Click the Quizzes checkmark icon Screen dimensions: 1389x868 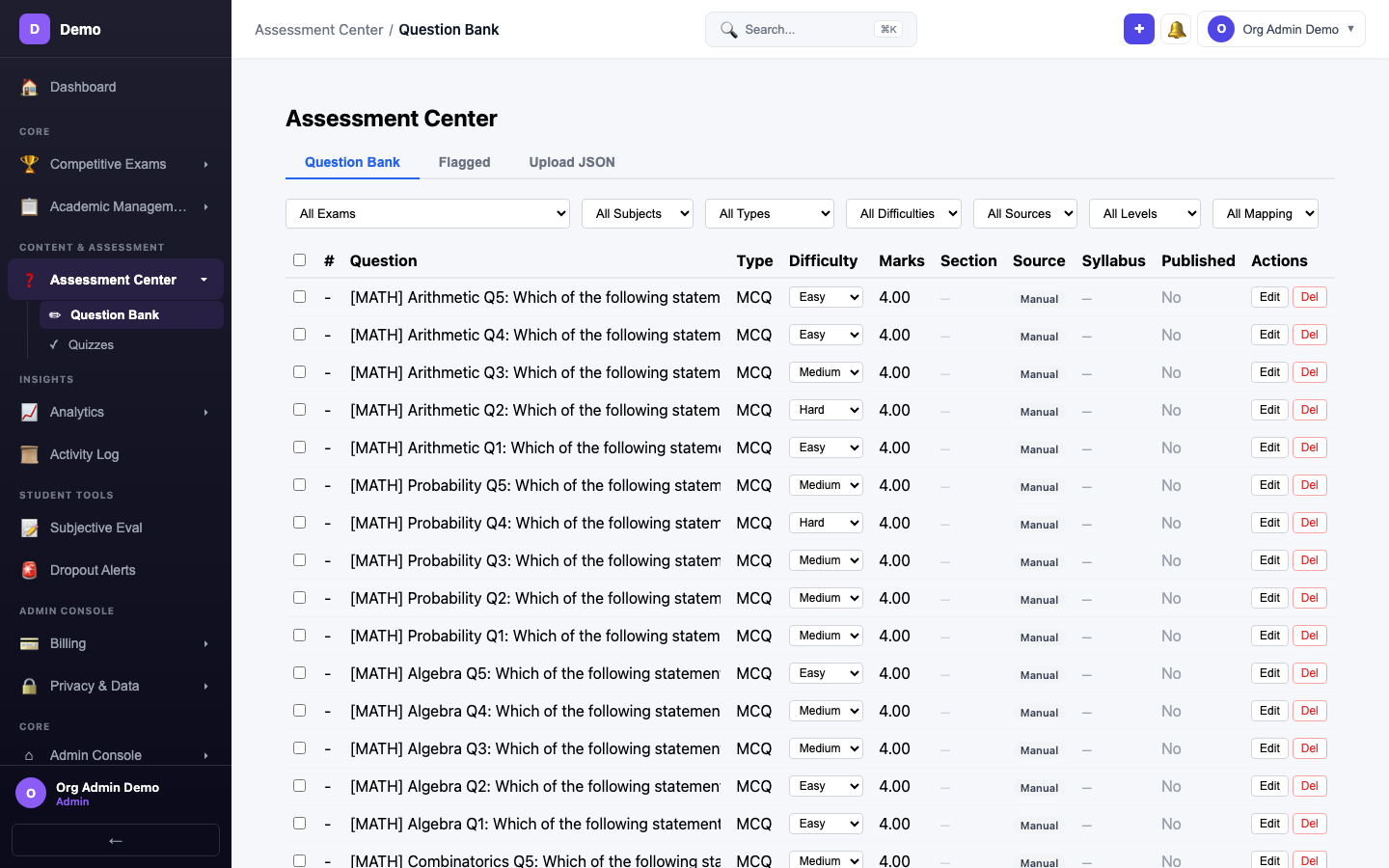click(x=54, y=344)
